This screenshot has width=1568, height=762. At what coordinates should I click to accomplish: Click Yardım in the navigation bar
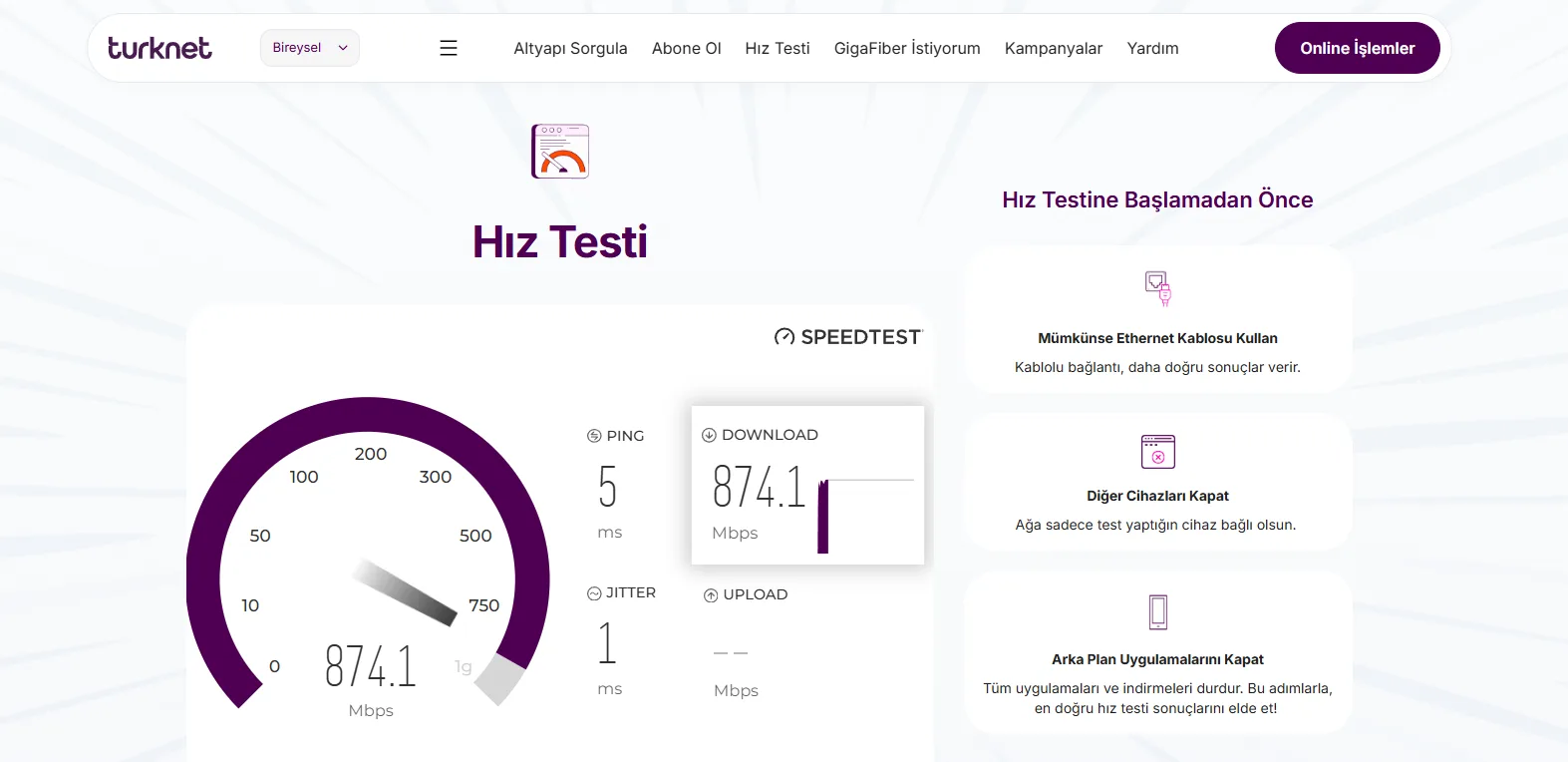pyautogui.click(x=1152, y=48)
